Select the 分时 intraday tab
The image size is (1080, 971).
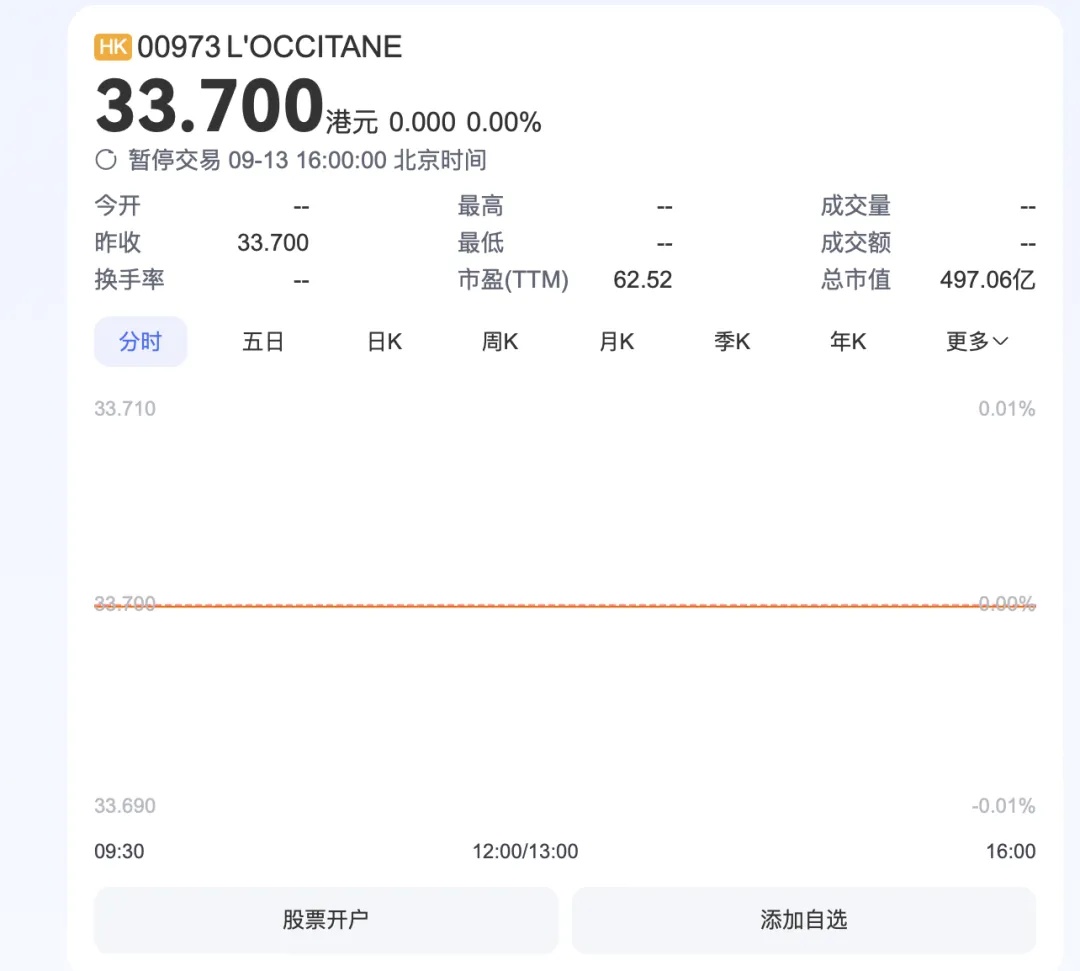coord(140,342)
